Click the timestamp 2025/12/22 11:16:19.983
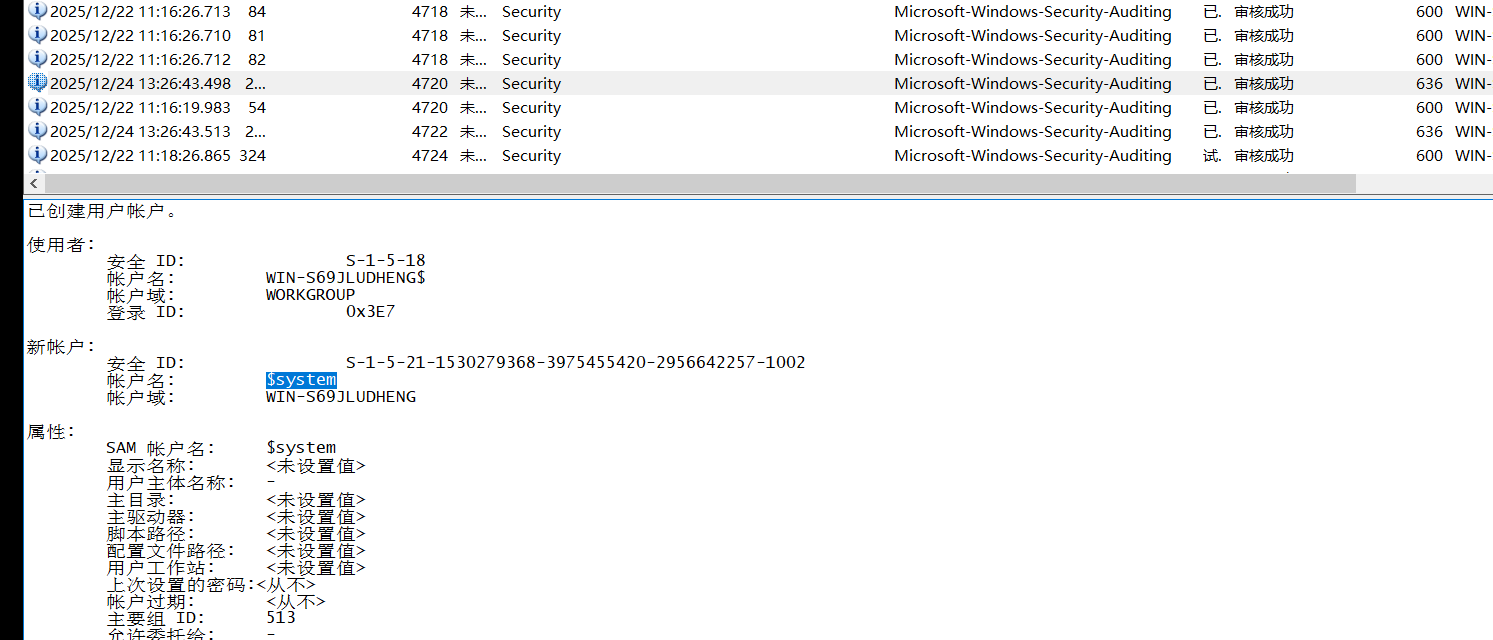 [x=140, y=108]
